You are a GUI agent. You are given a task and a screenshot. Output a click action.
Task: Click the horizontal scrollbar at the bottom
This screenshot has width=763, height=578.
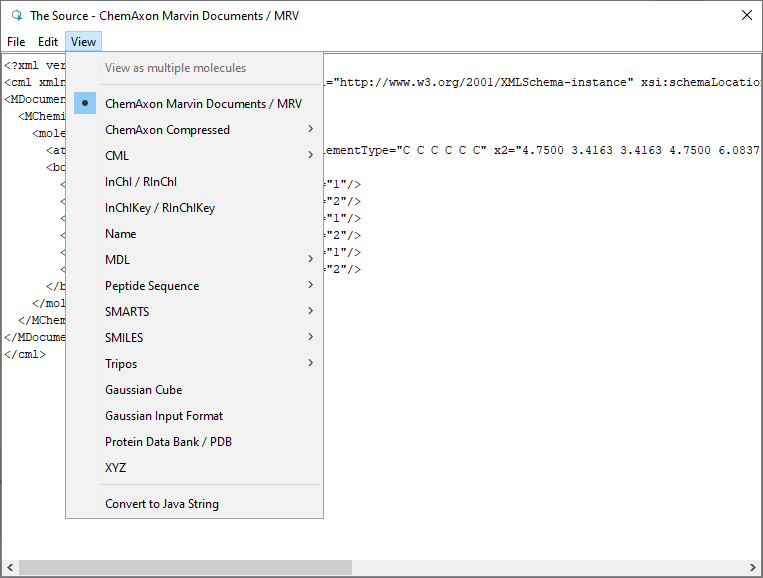tap(185, 568)
